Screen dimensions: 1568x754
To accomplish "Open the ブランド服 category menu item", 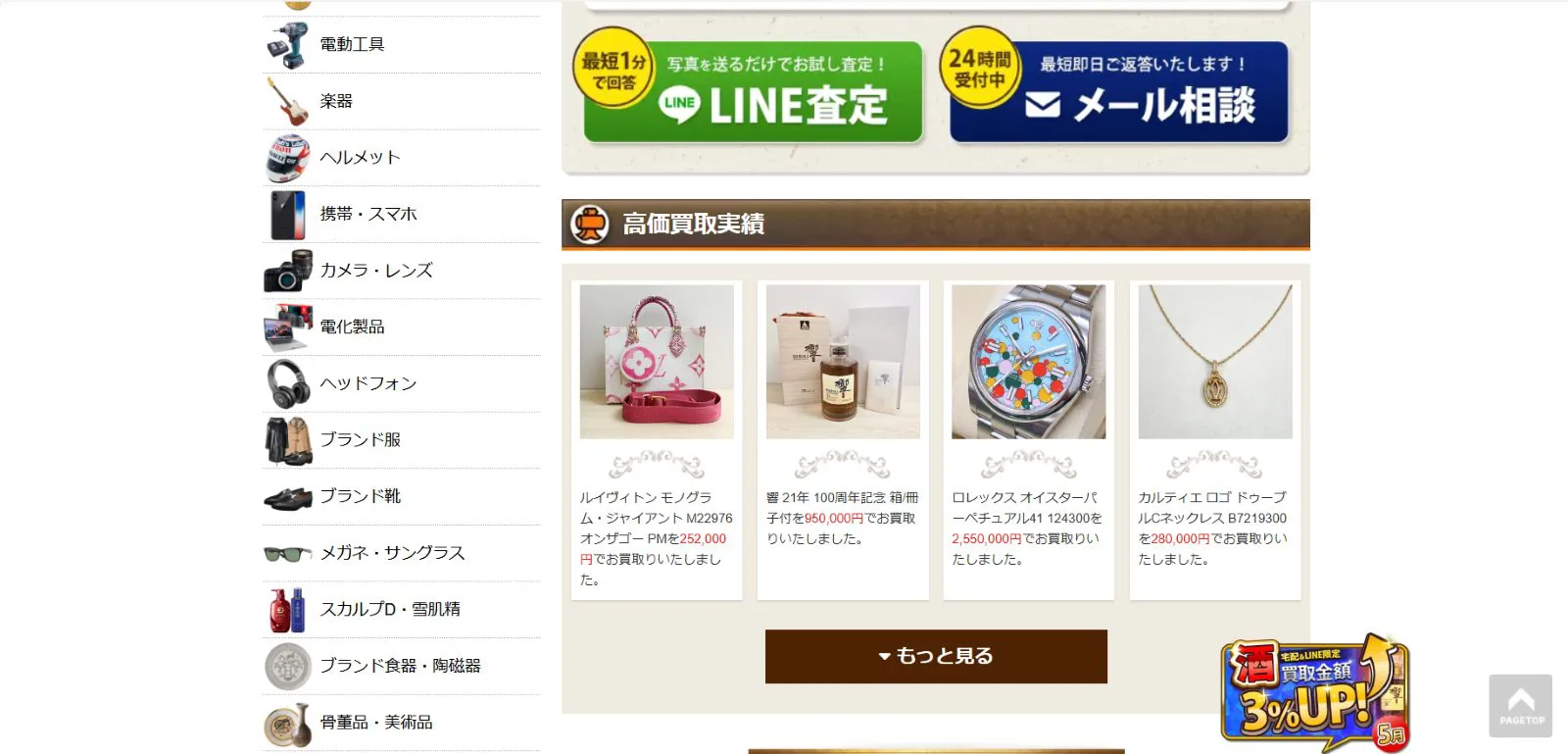I will pos(401,440).
